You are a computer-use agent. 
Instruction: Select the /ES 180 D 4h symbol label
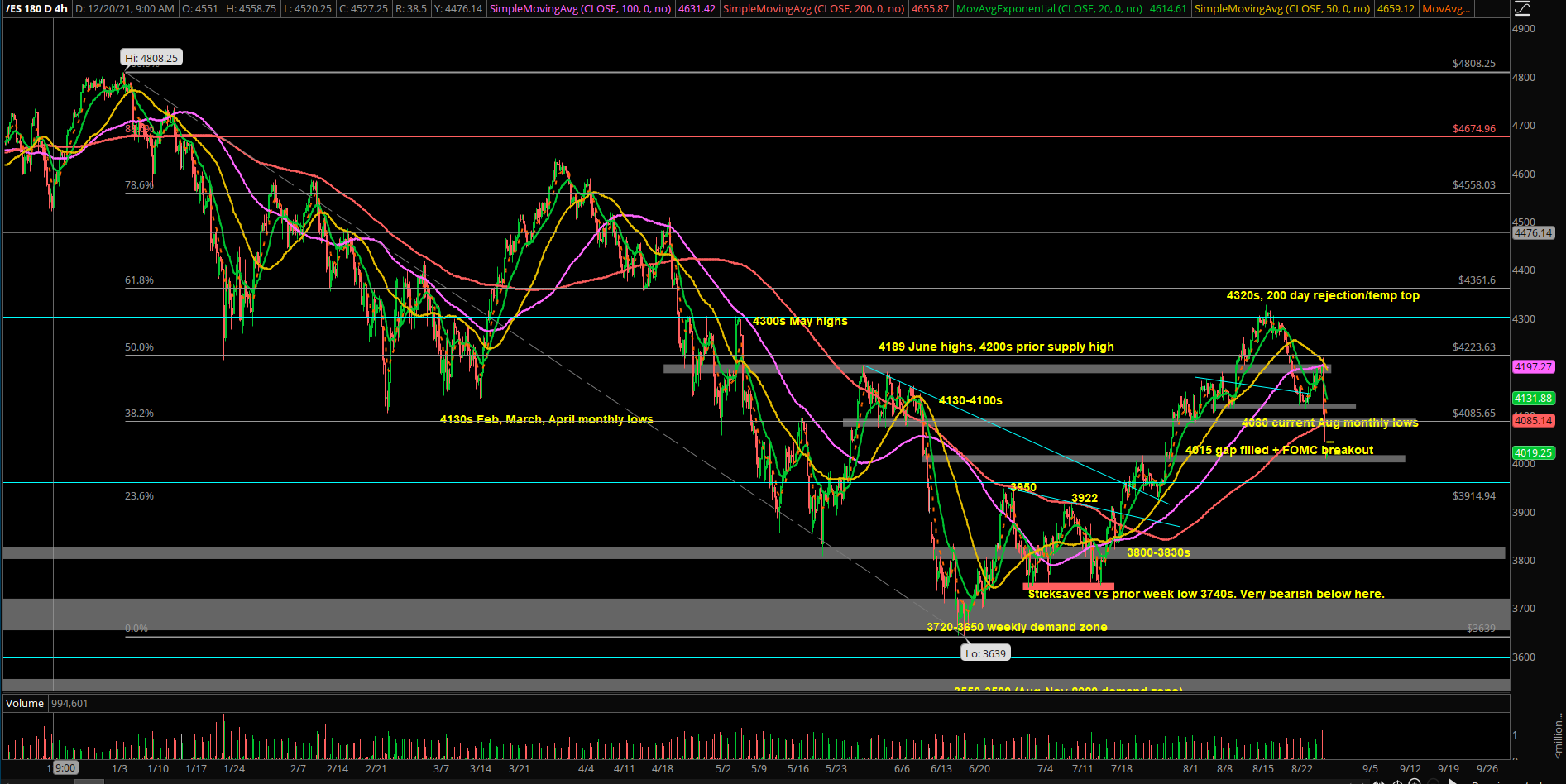click(36, 8)
